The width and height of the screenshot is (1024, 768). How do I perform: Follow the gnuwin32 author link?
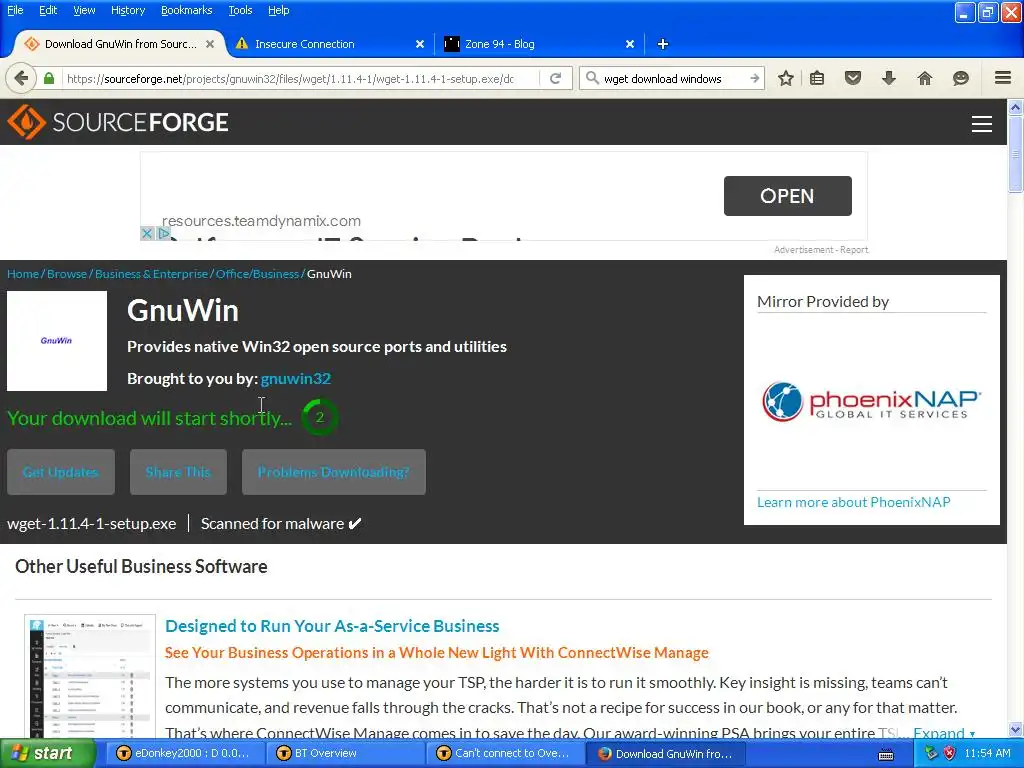(296, 379)
